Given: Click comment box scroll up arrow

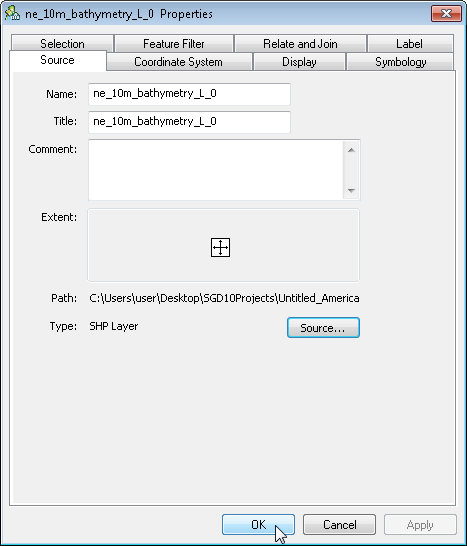Looking at the screenshot, I should [351, 150].
